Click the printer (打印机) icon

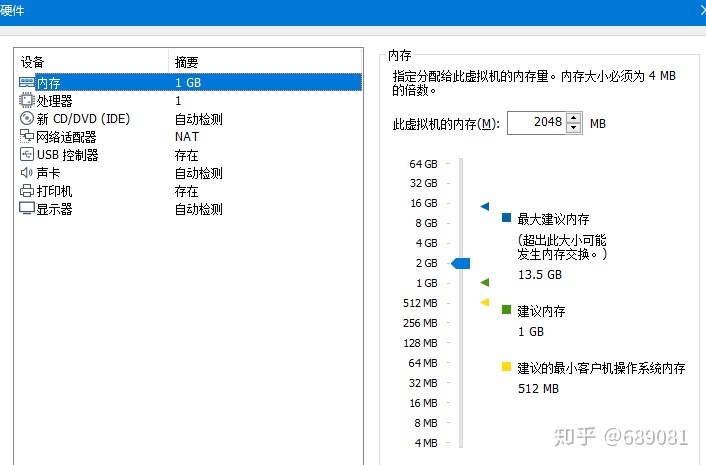27,191
